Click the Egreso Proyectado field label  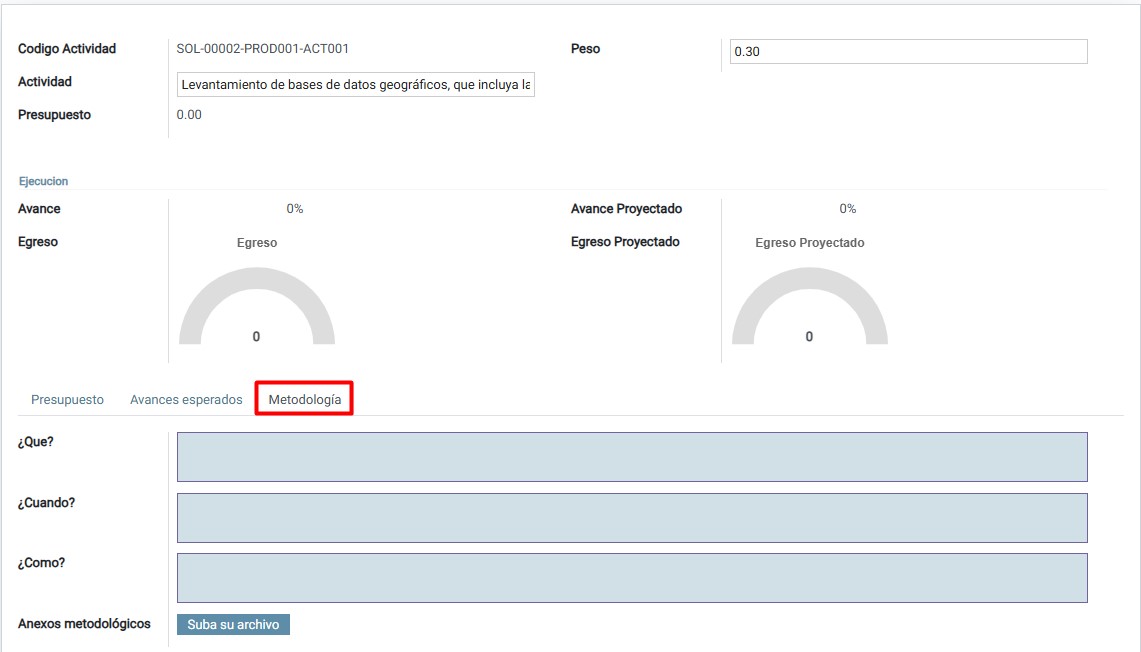click(625, 242)
